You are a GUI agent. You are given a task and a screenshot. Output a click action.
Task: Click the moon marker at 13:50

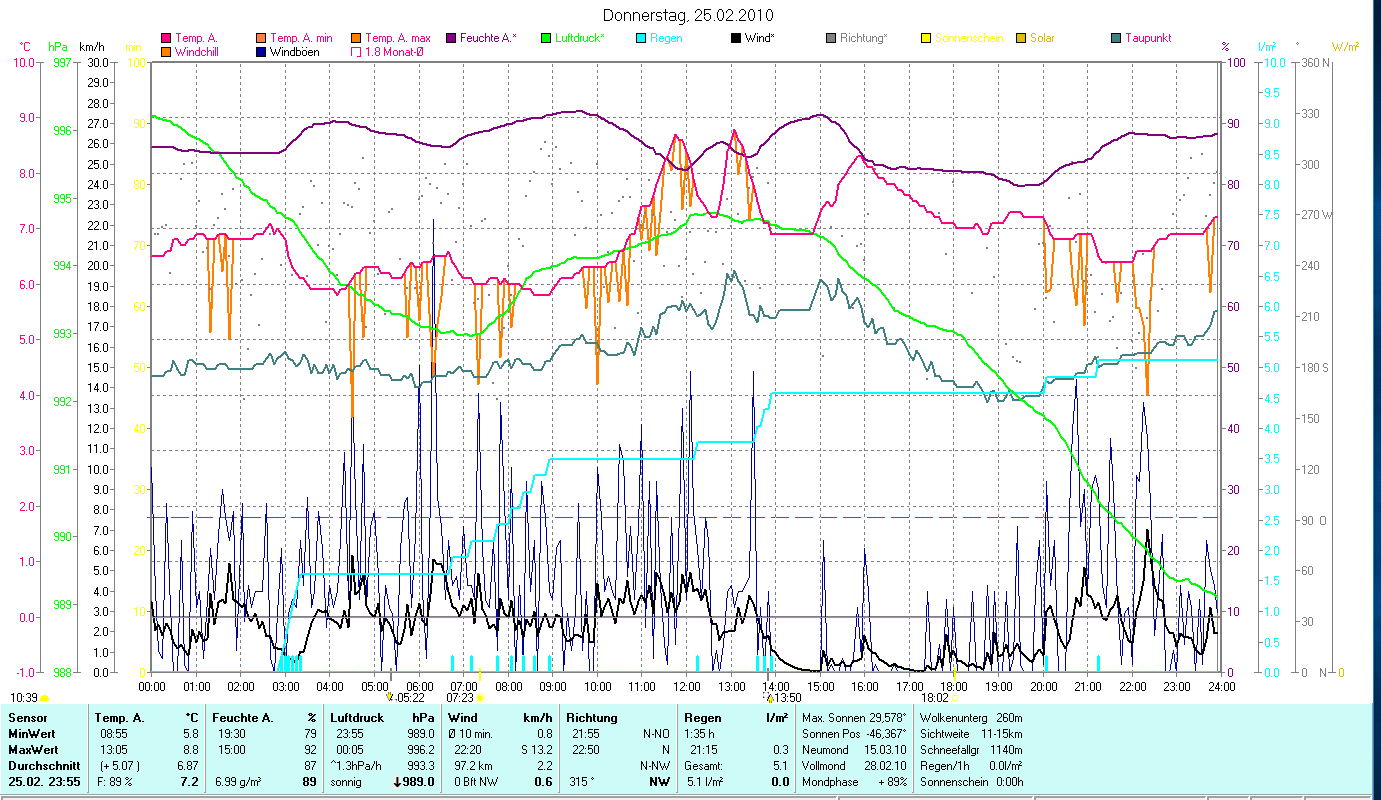(769, 697)
